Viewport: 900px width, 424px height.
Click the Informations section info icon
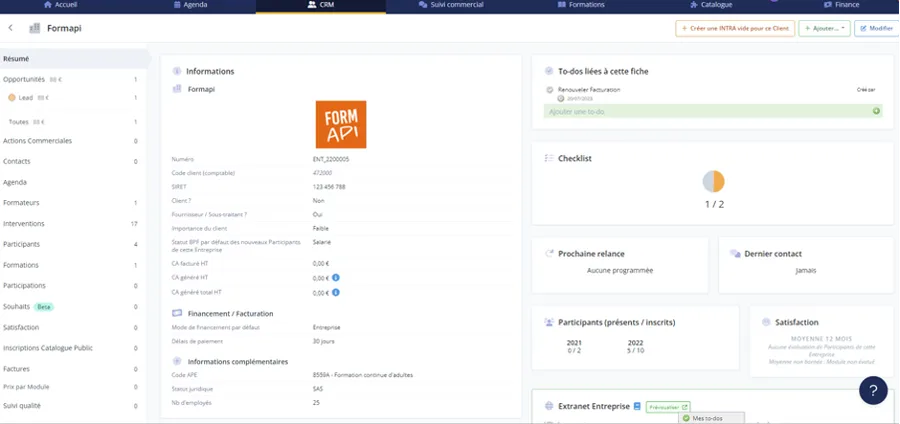[177, 71]
